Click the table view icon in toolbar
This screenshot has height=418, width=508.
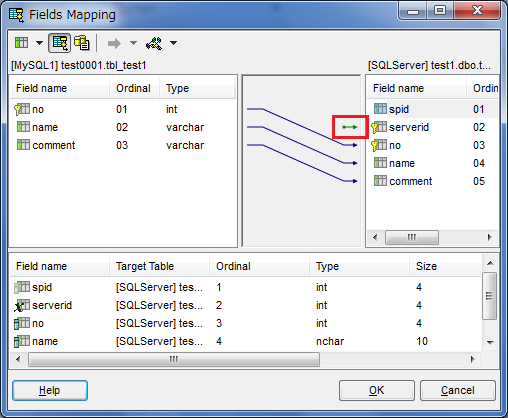(21, 43)
